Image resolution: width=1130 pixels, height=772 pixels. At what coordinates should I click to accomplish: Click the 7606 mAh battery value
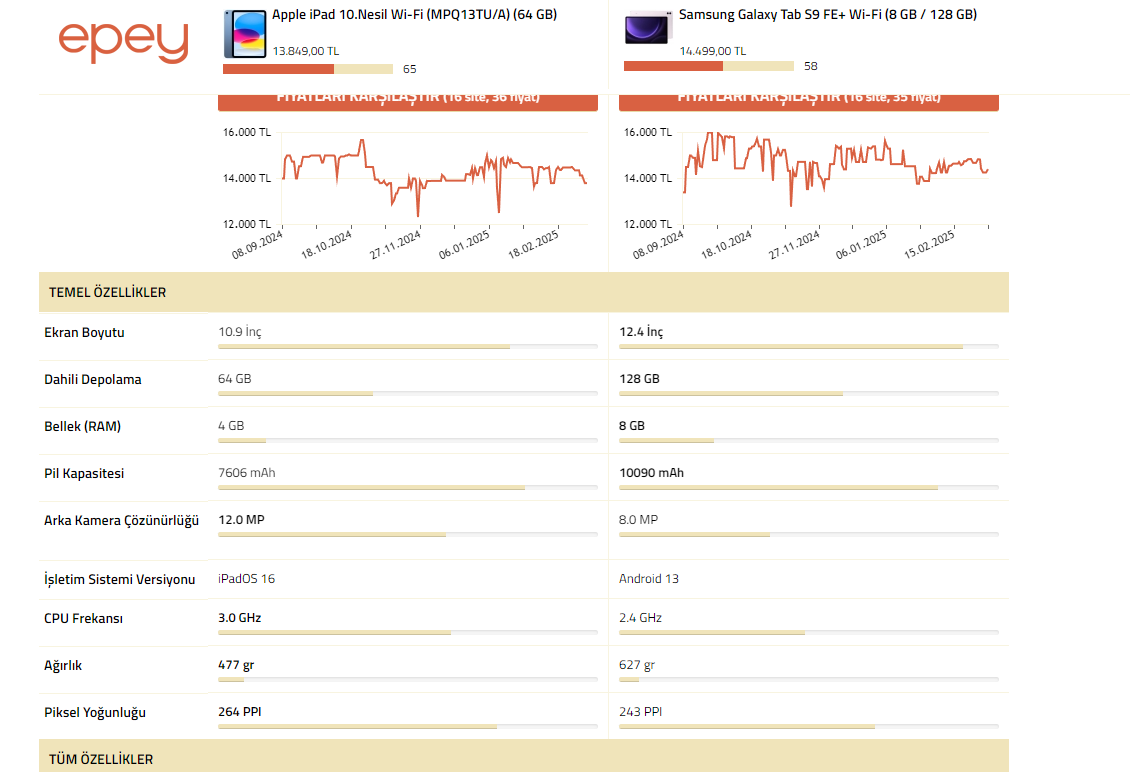point(246,472)
